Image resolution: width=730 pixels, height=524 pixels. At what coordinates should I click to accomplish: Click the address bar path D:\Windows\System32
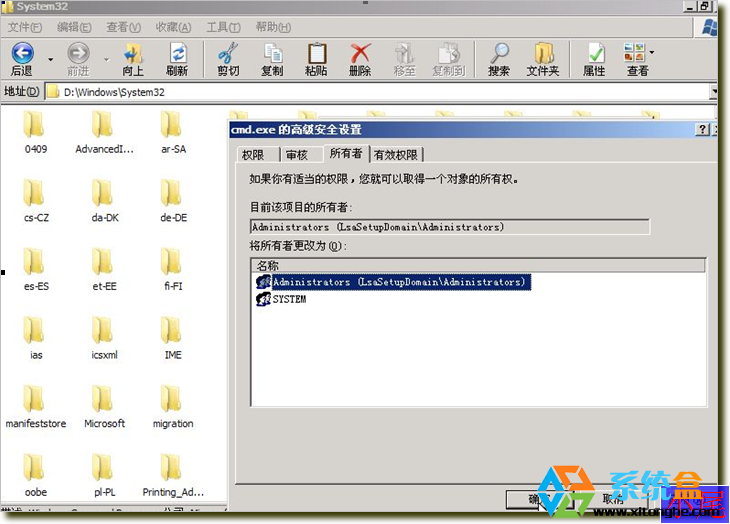115,92
